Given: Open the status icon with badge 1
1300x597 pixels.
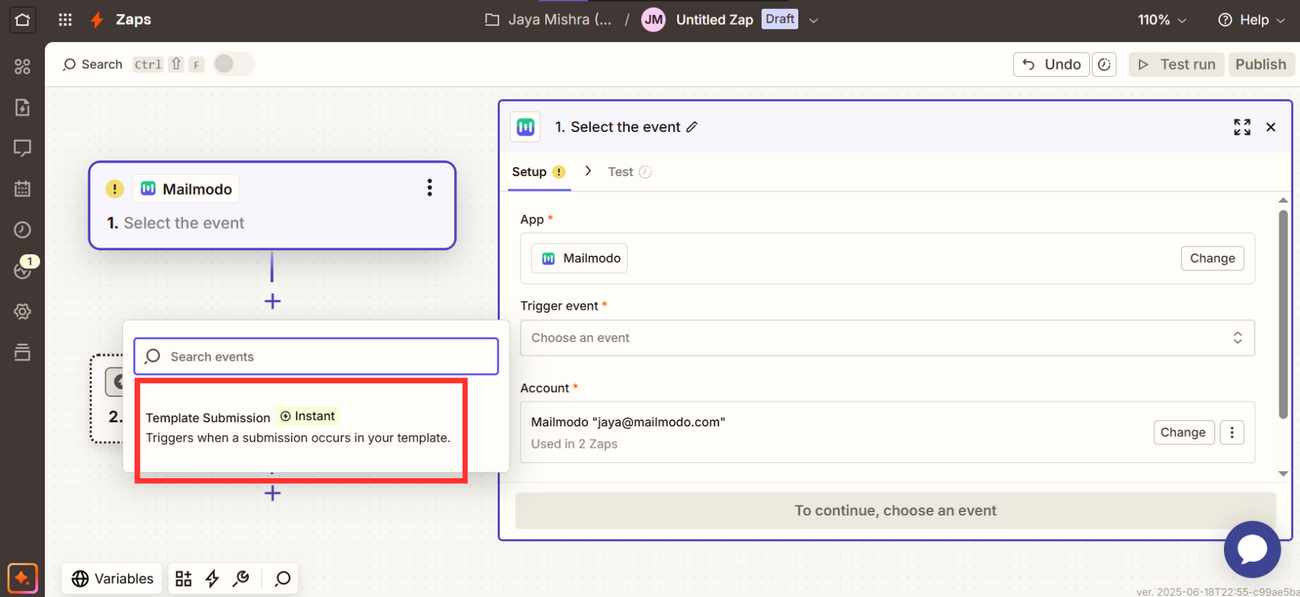Looking at the screenshot, I should coord(23,269).
